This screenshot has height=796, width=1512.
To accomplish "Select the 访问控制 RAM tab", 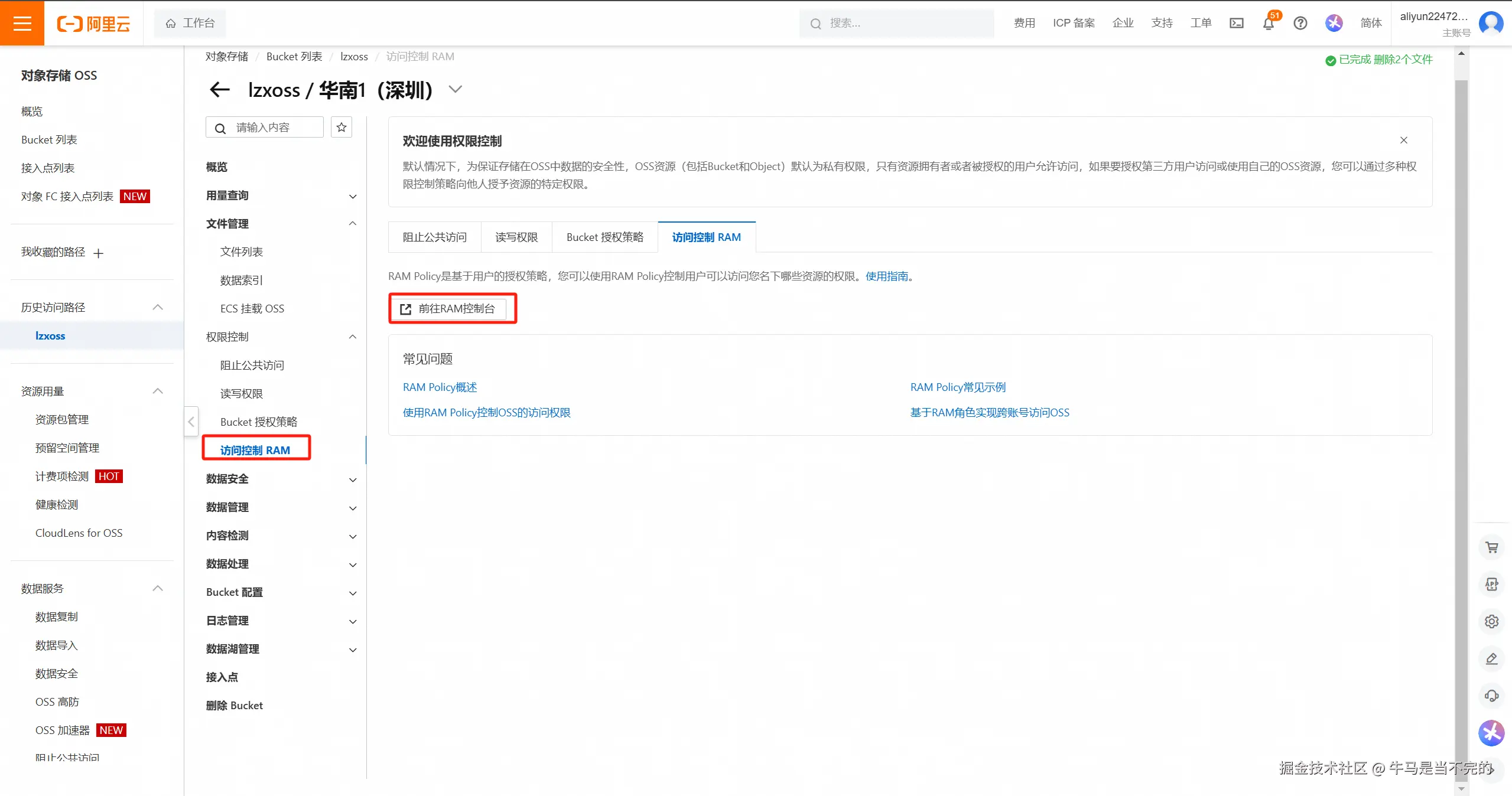I will 707,237.
